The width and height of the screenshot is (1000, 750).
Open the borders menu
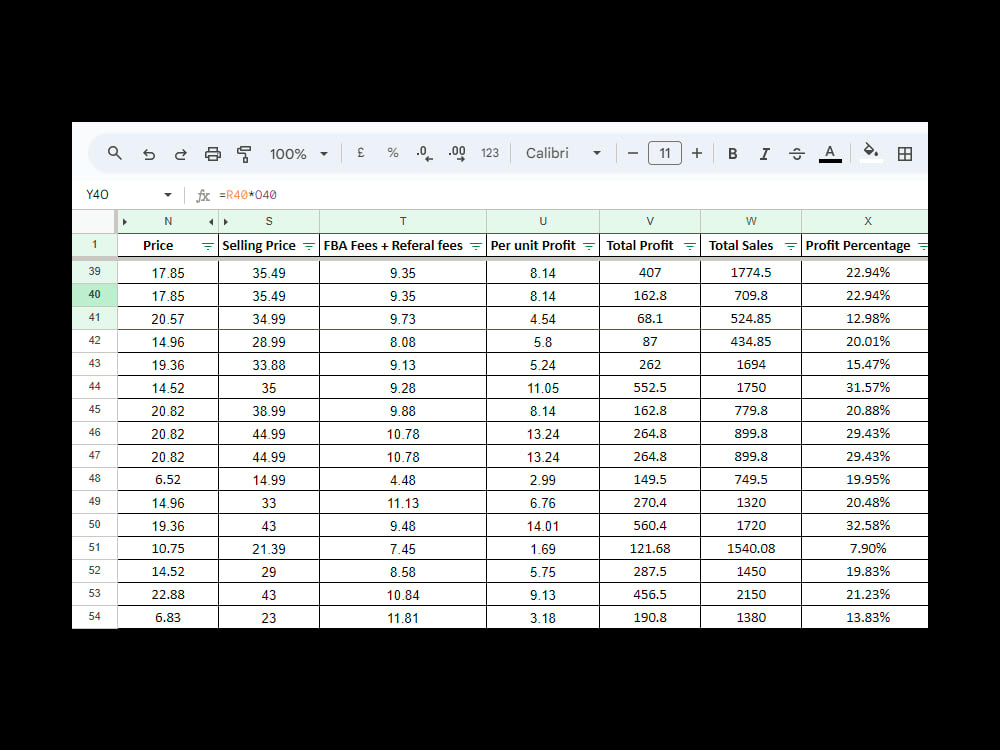[904, 154]
